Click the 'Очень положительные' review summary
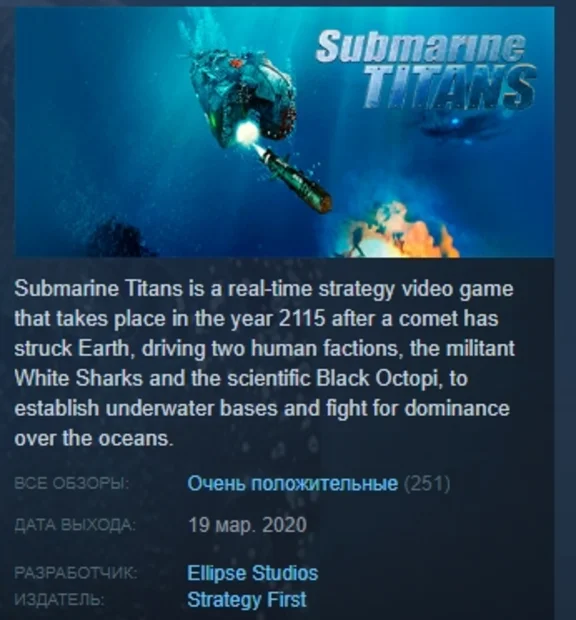576x620 pixels. (x=293, y=483)
